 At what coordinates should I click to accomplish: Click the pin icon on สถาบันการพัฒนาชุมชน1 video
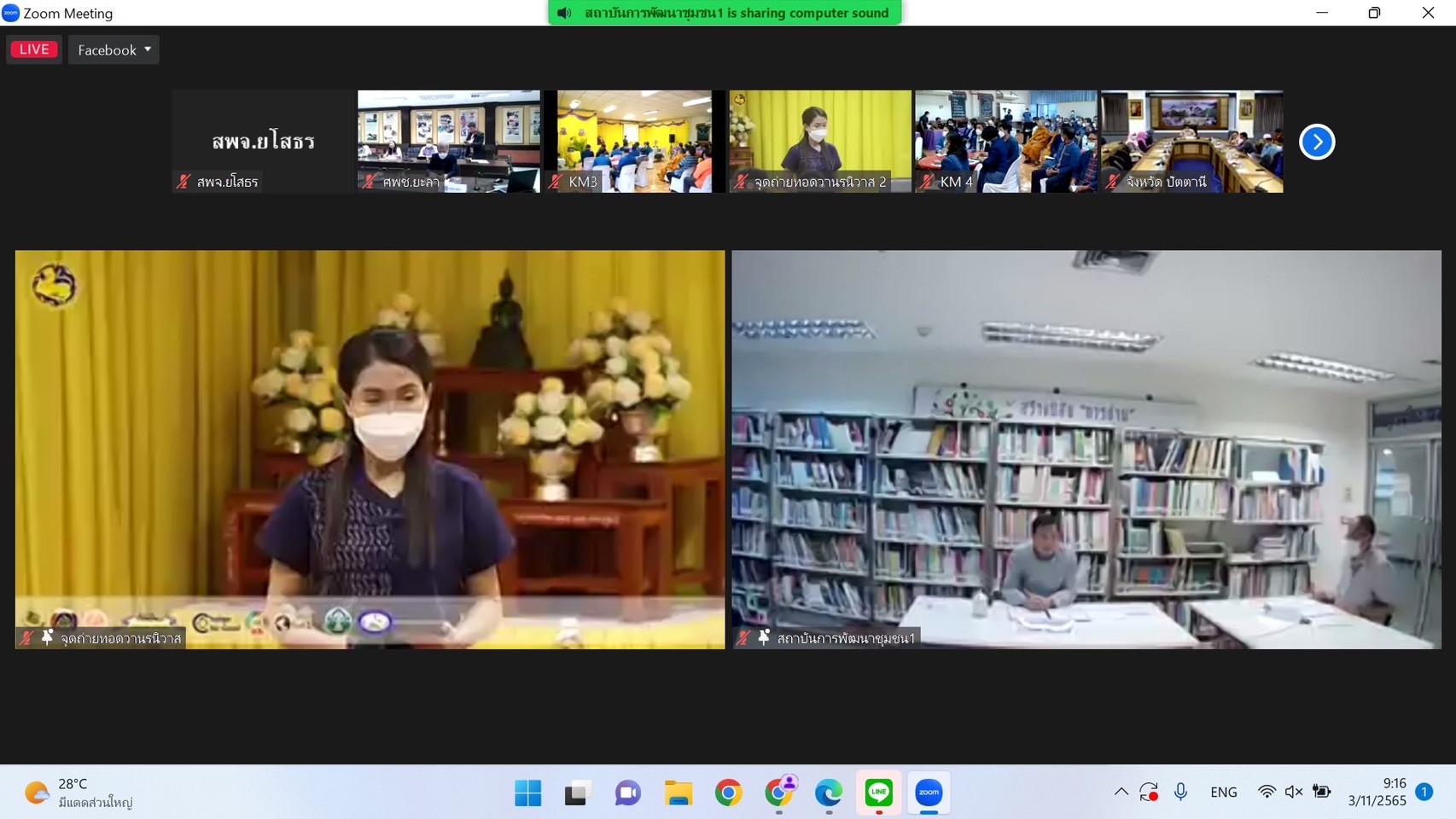point(764,637)
